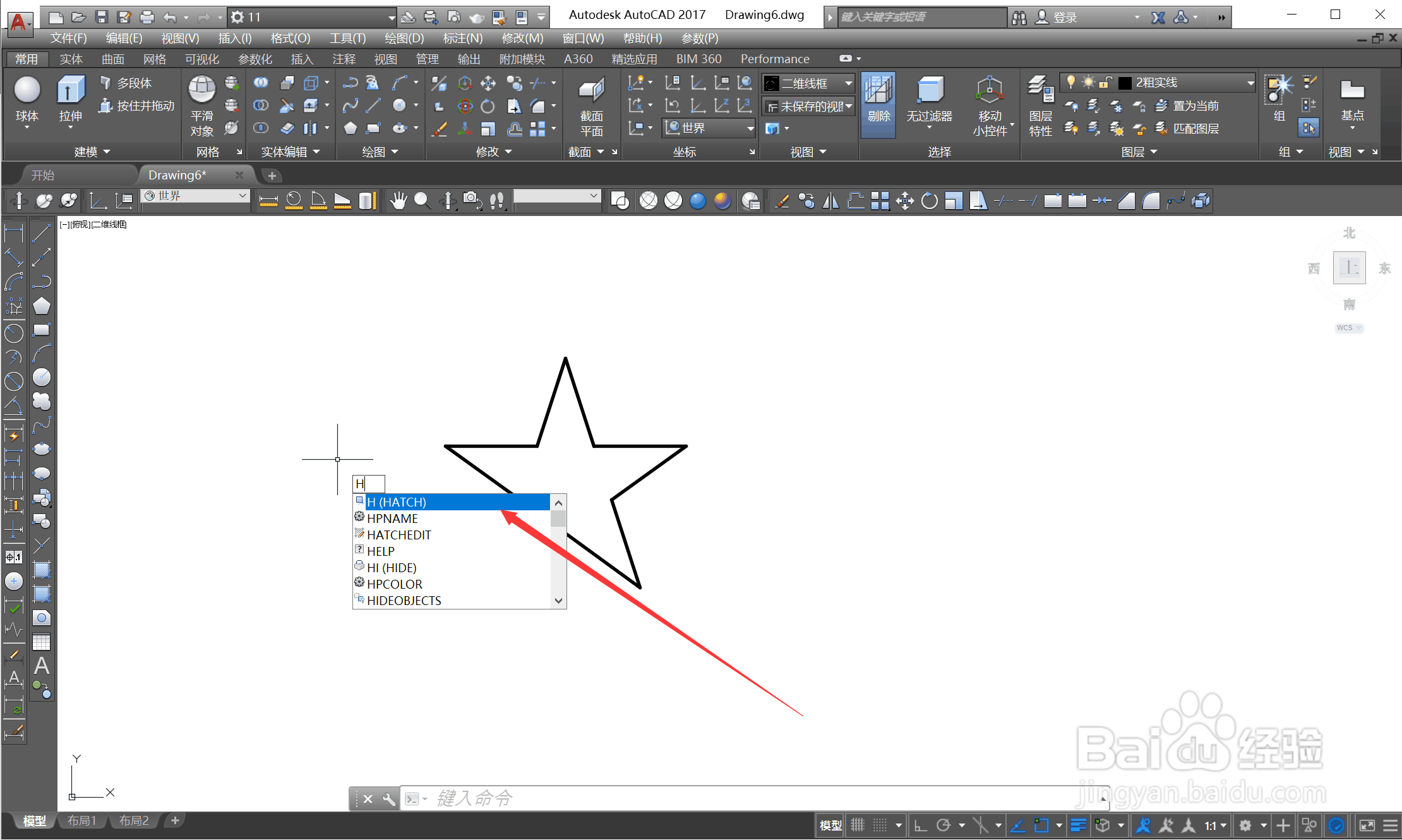
Task: Click the black color swatch beside 2粗实线
Action: pyautogui.click(x=1125, y=82)
